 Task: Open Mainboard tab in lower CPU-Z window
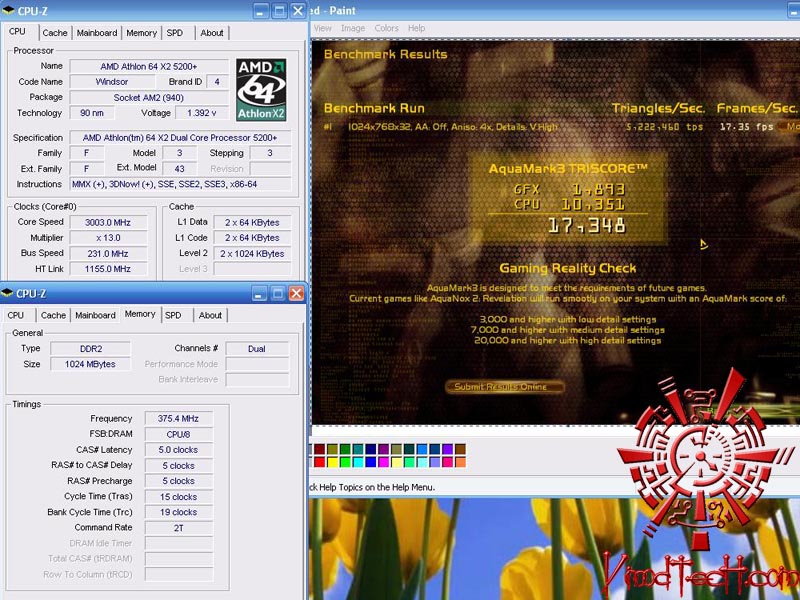coord(95,315)
